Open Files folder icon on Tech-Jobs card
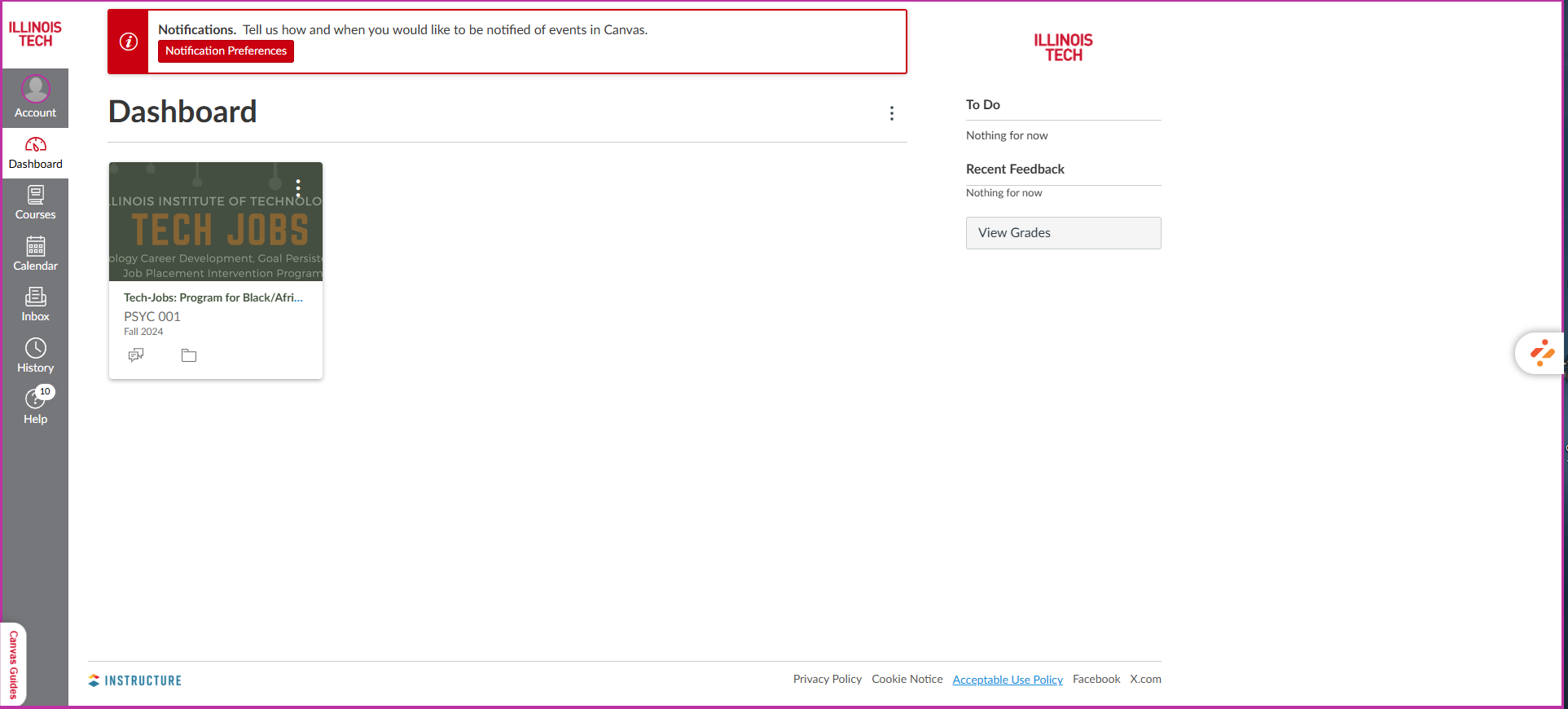Viewport: 1568px width, 709px height. point(189,355)
